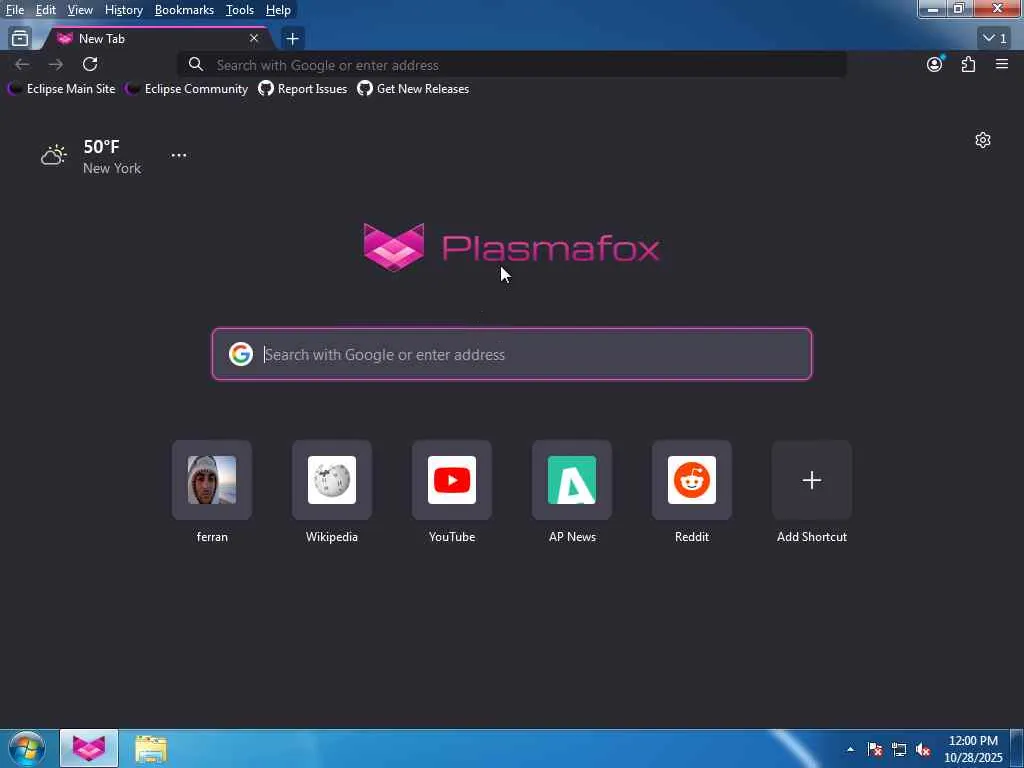Click the muted volume tray icon
Screen dimensions: 1024x768
tap(923, 749)
